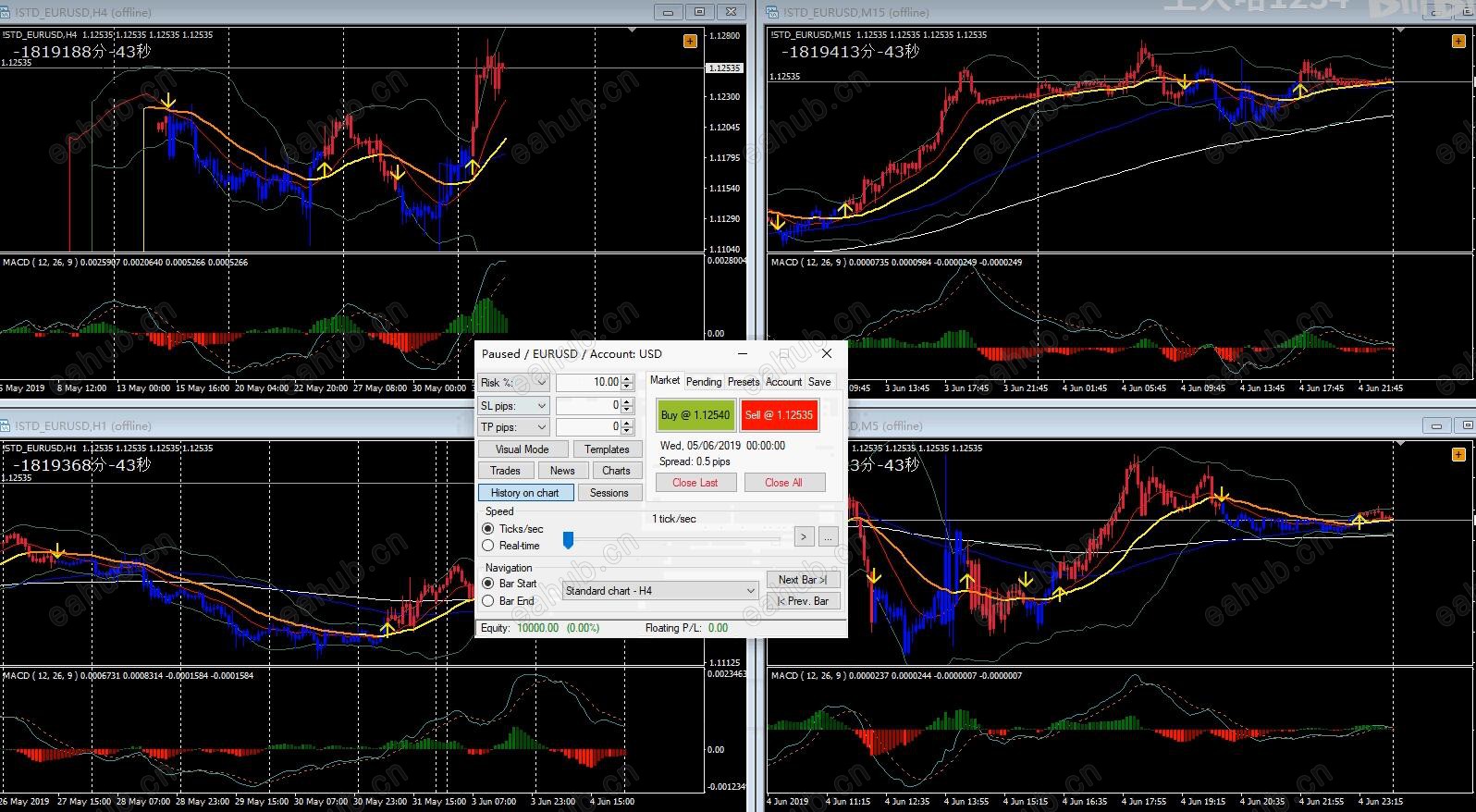Open the Sessions panel

click(x=609, y=493)
